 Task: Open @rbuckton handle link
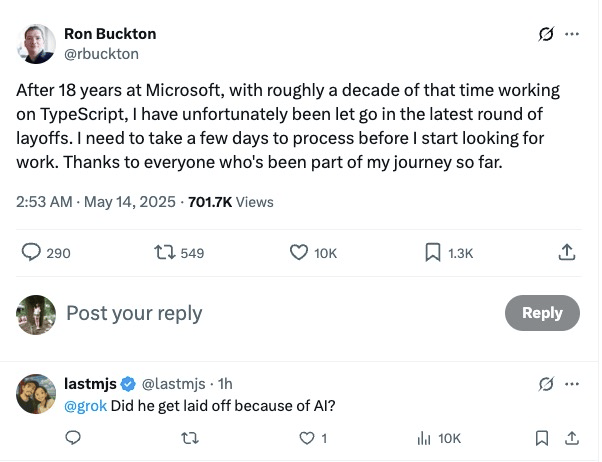(x=101, y=53)
